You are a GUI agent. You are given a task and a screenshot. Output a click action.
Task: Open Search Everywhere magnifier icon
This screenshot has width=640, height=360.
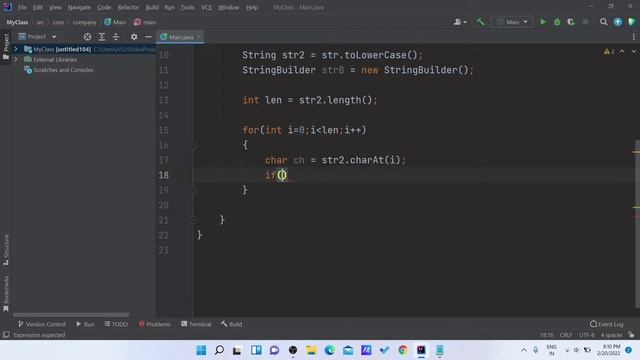603,22
